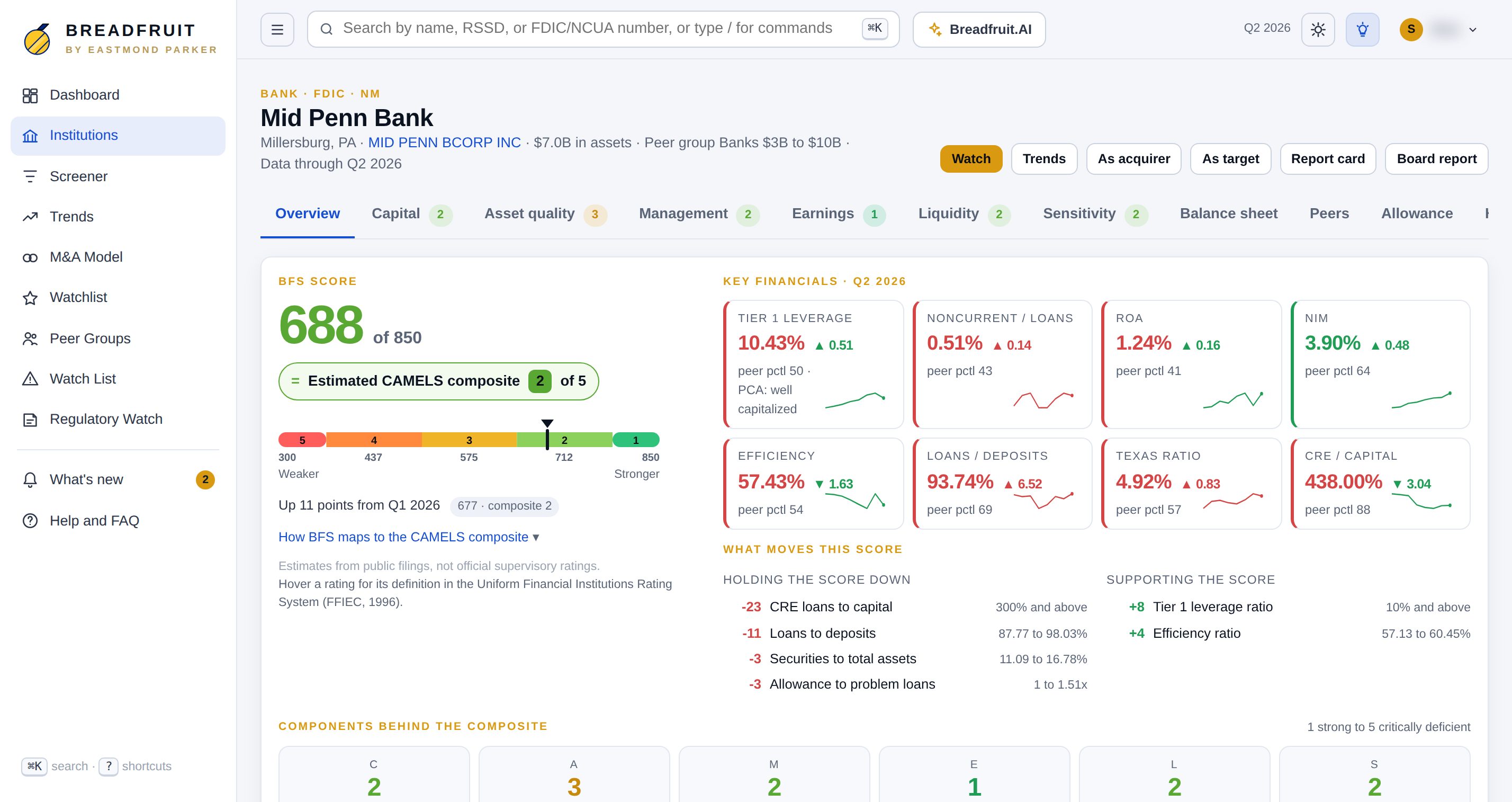Open the Tier 1 Leverage metric card
Image resolution: width=1512 pixels, height=802 pixels.
click(x=814, y=364)
